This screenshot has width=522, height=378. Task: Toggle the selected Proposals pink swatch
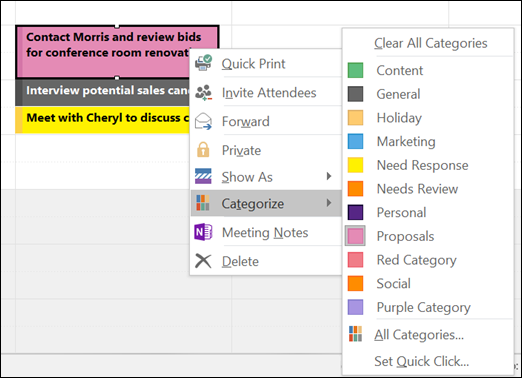[x=355, y=236]
